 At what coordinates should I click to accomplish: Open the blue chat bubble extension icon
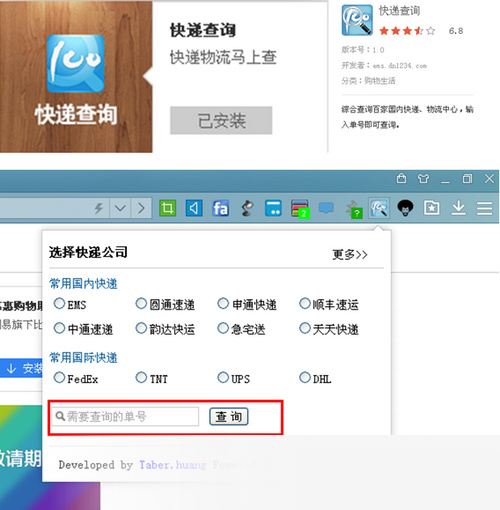point(326,208)
